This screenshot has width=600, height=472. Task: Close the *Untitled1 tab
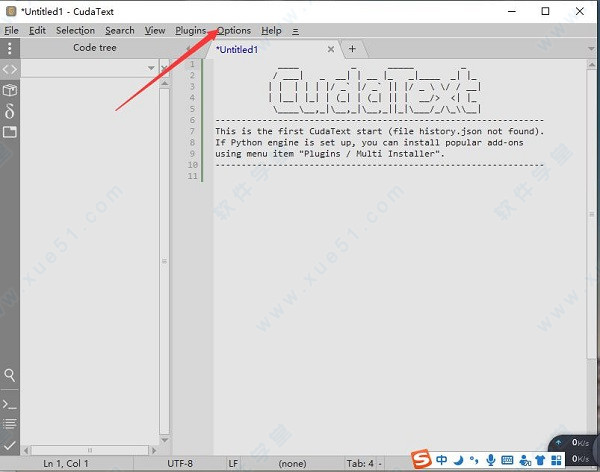(331, 49)
